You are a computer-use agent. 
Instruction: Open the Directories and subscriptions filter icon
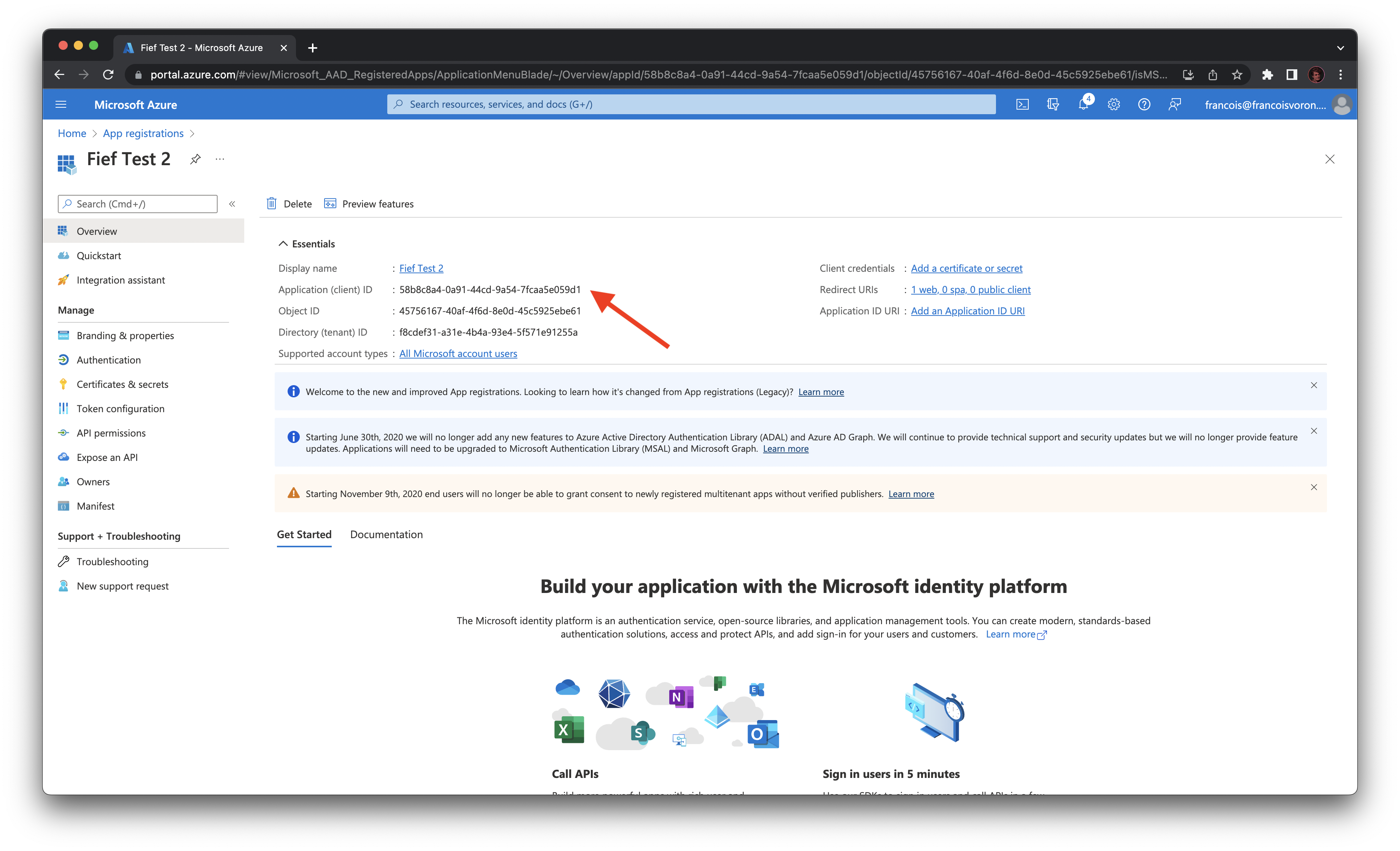click(1053, 104)
